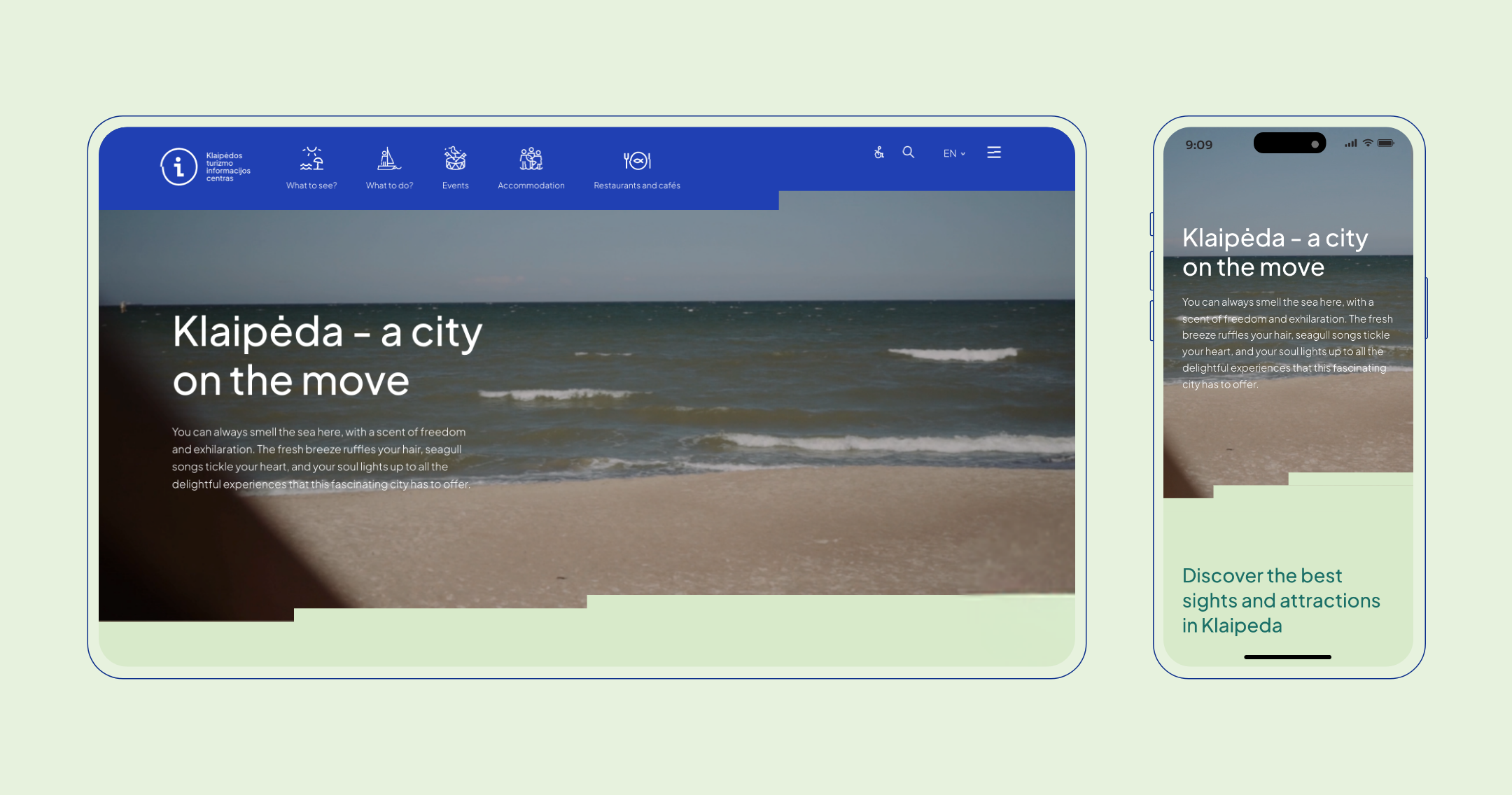Open What to see? menu label
The width and height of the screenshot is (1512, 795).
pos(311,185)
